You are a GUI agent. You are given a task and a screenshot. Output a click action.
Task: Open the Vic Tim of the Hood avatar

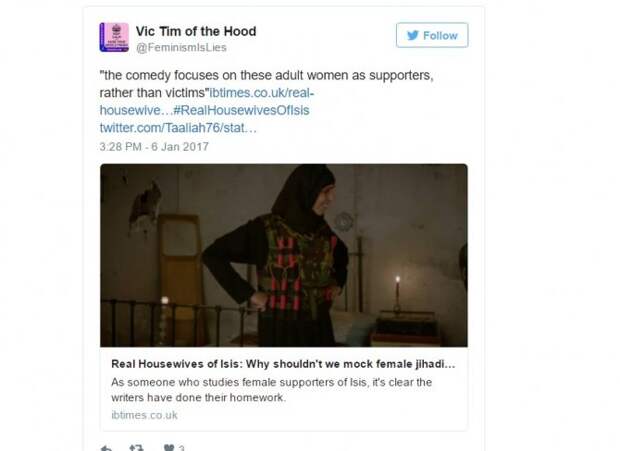tap(114, 38)
